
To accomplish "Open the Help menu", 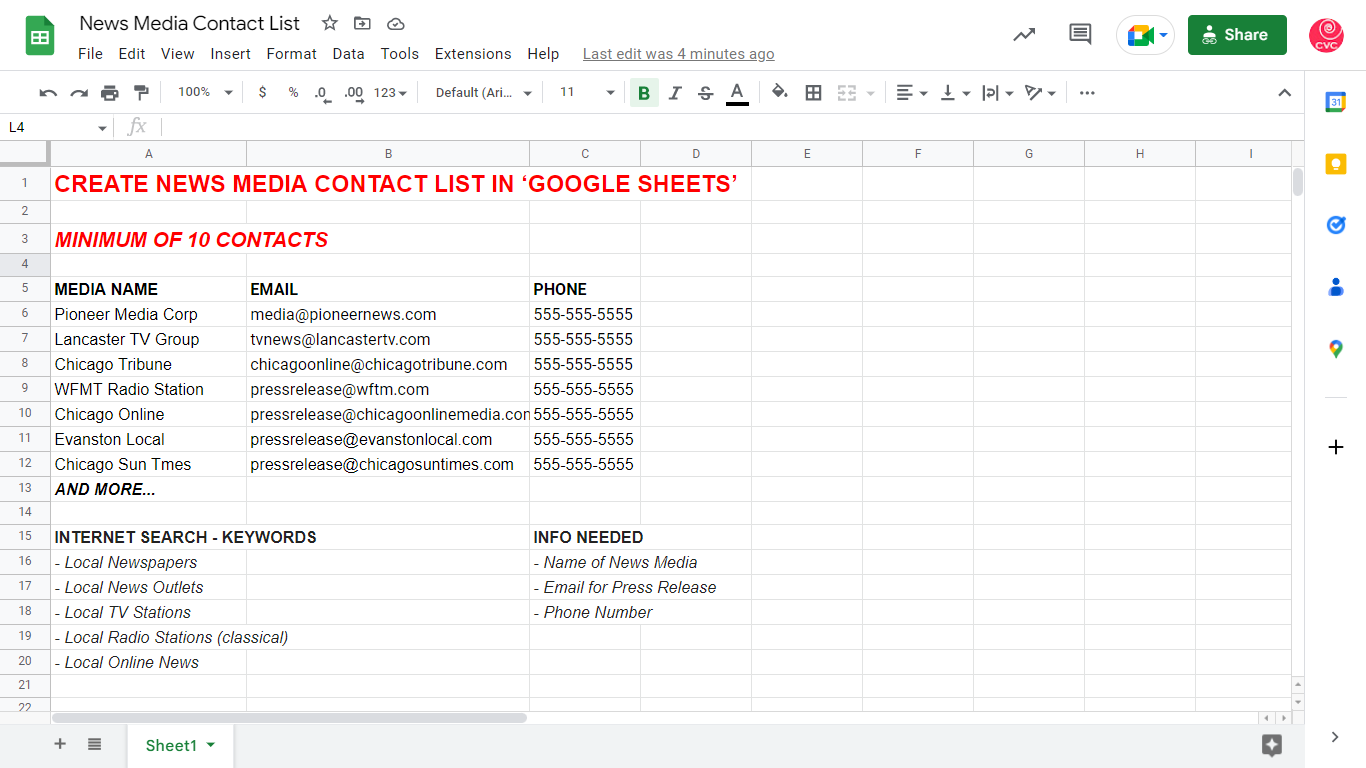I will [x=543, y=54].
